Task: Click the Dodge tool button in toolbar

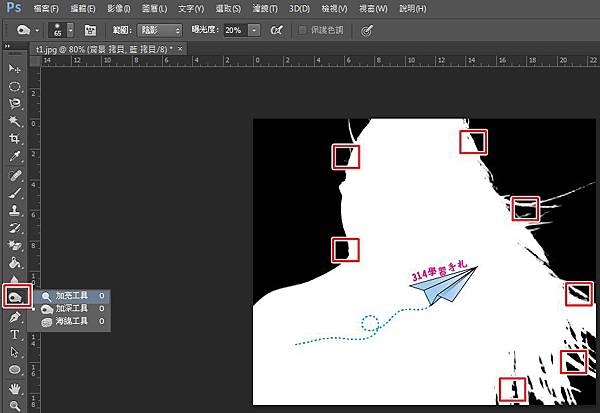Action: tap(16, 296)
